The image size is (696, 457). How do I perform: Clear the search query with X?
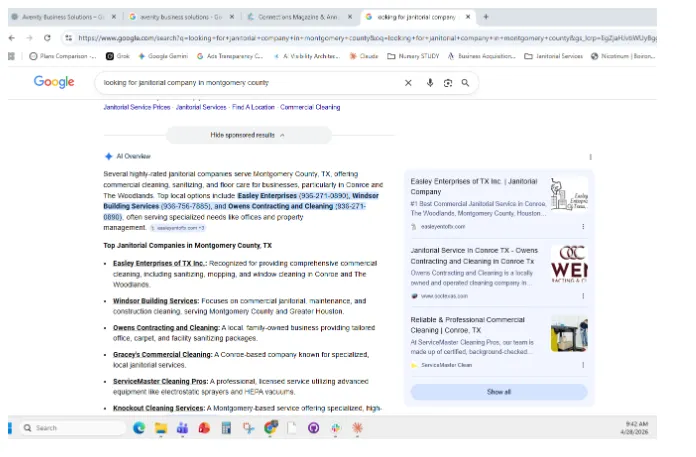click(408, 83)
